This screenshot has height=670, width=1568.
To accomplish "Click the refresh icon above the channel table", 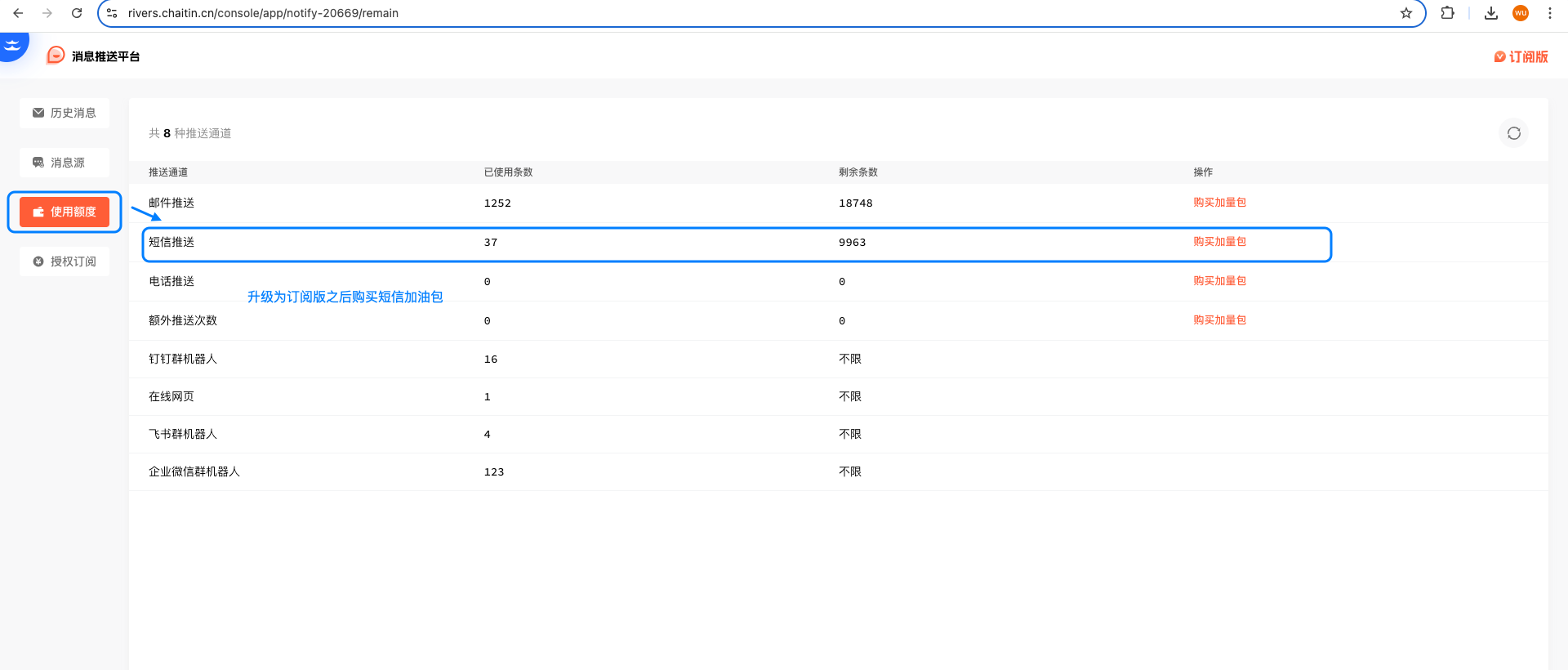I will (1513, 133).
